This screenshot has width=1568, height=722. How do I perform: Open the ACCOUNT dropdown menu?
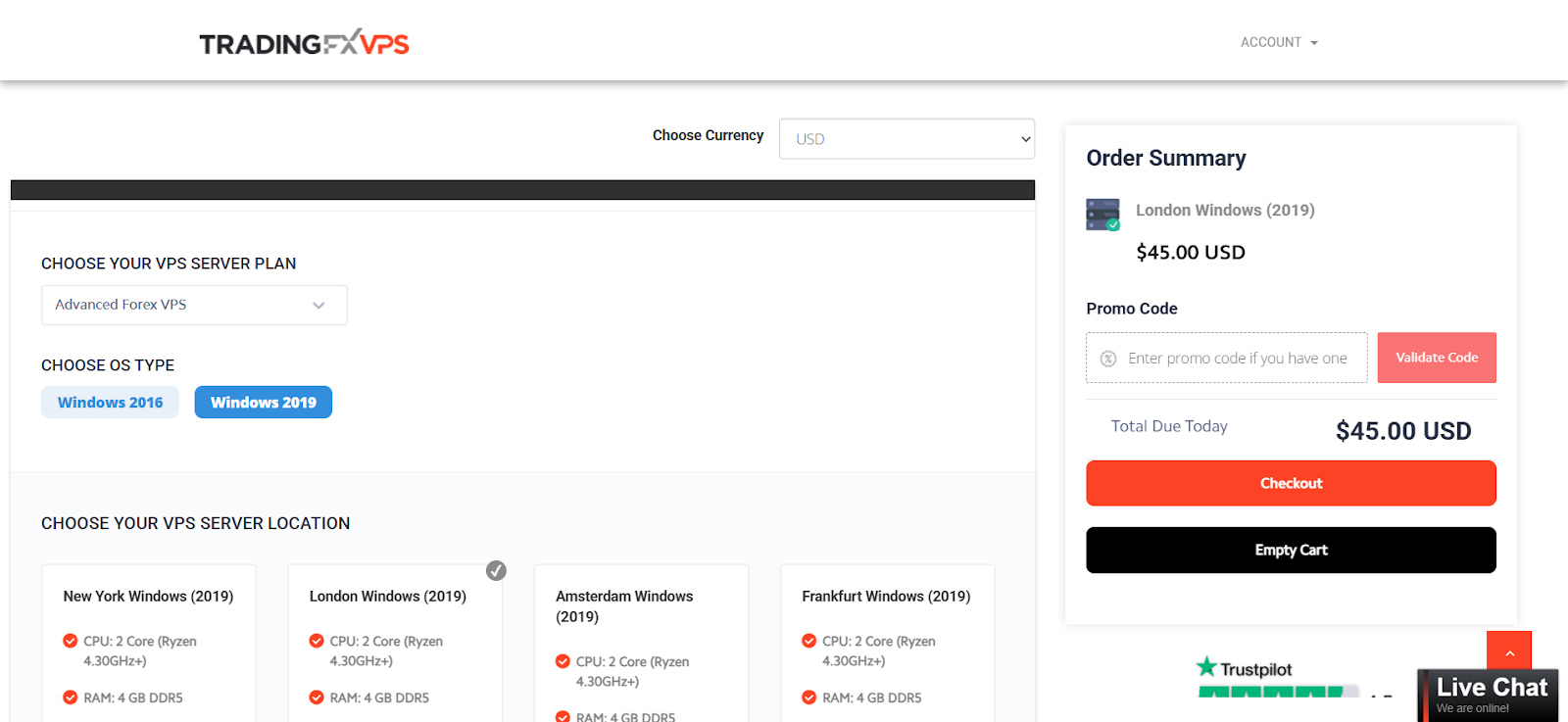click(x=1279, y=42)
